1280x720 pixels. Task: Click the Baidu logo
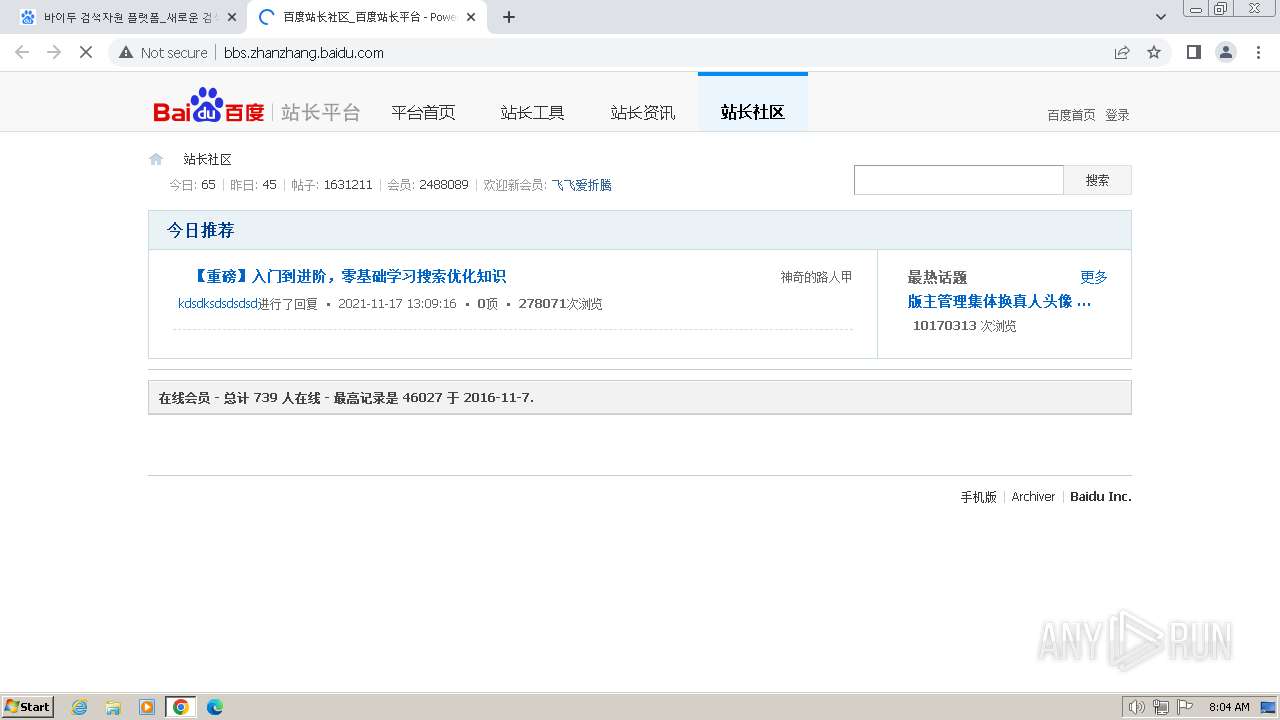coord(209,106)
